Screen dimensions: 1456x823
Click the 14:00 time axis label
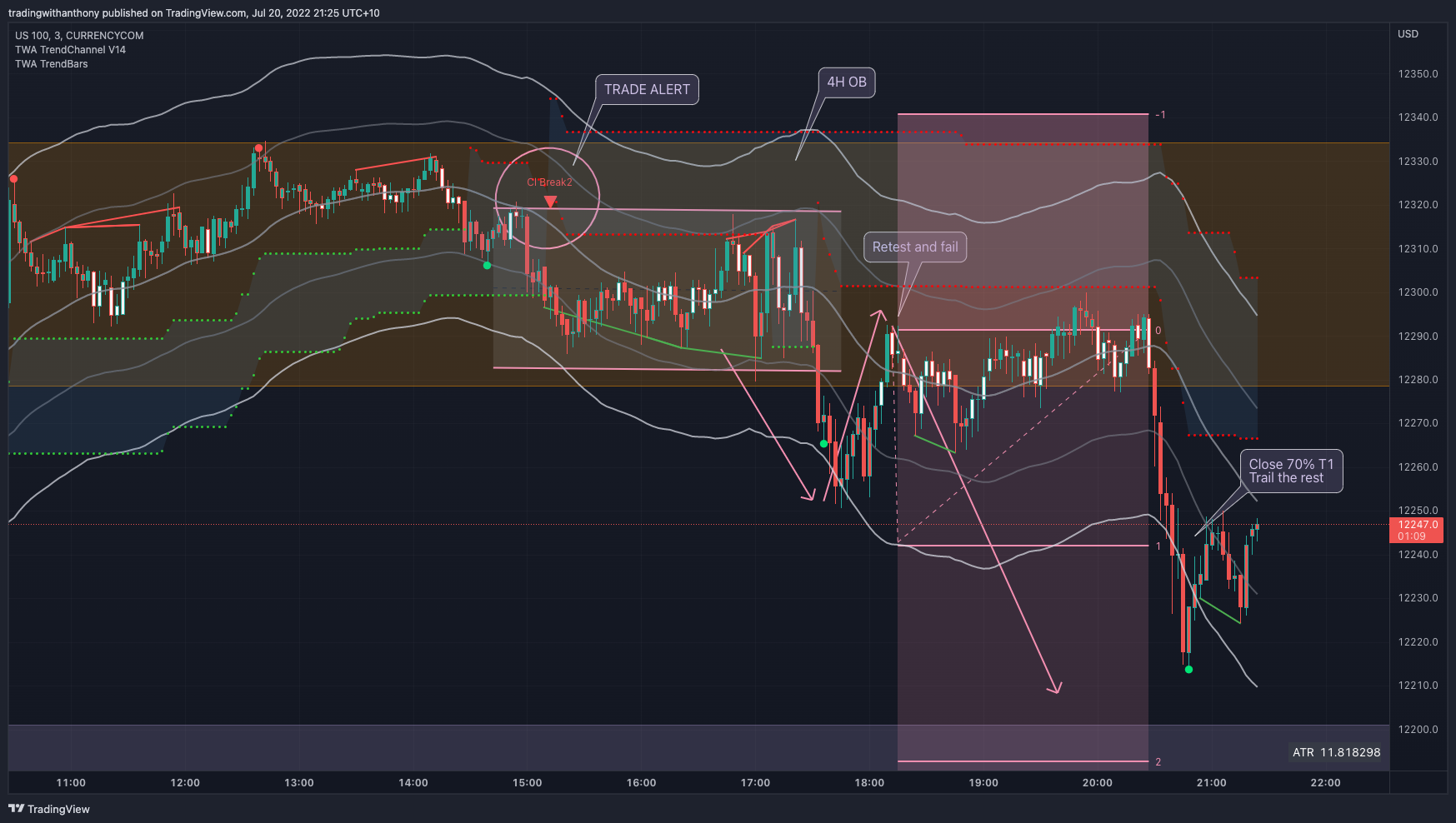click(x=413, y=783)
